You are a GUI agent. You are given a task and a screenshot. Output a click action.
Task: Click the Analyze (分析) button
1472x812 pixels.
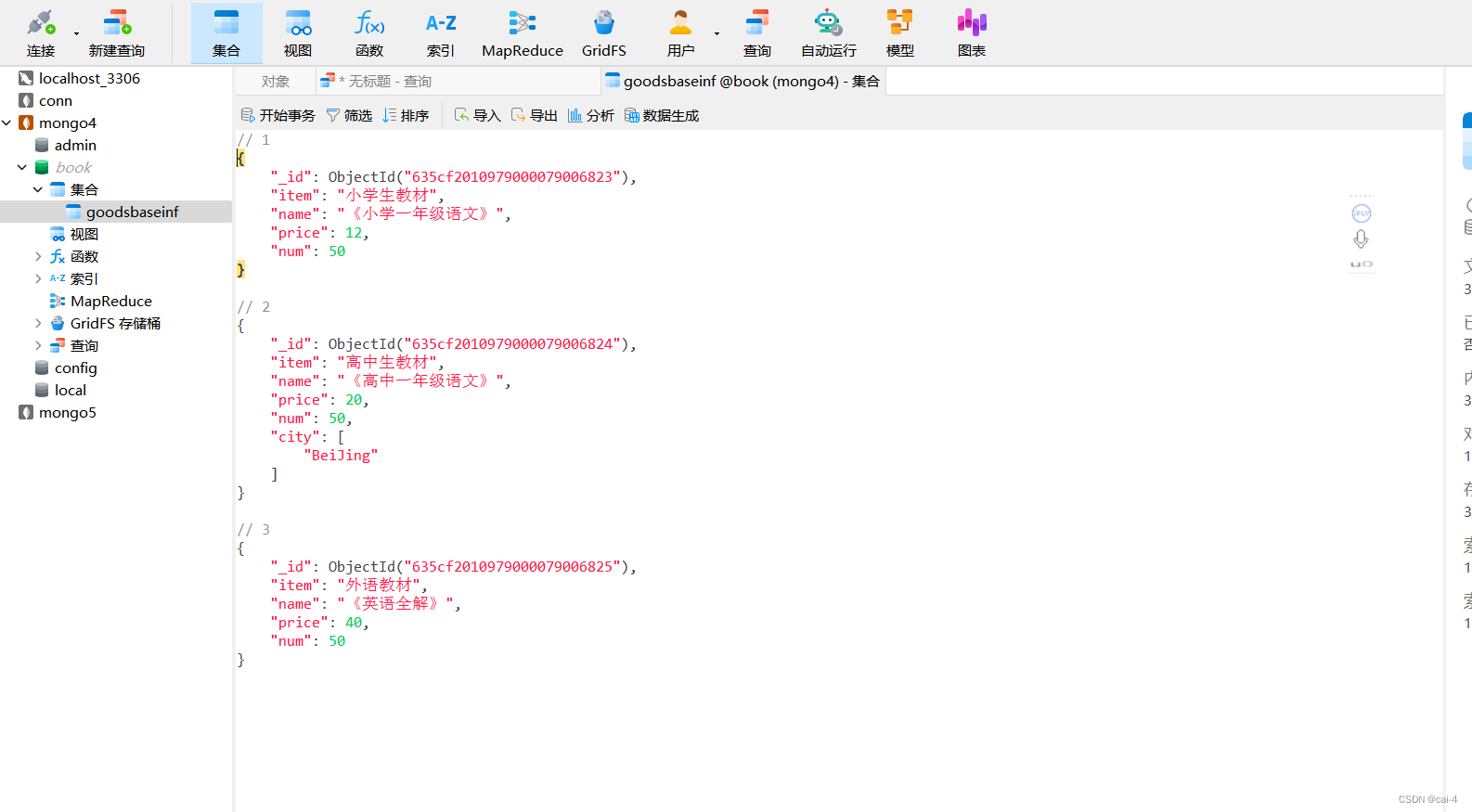(591, 115)
